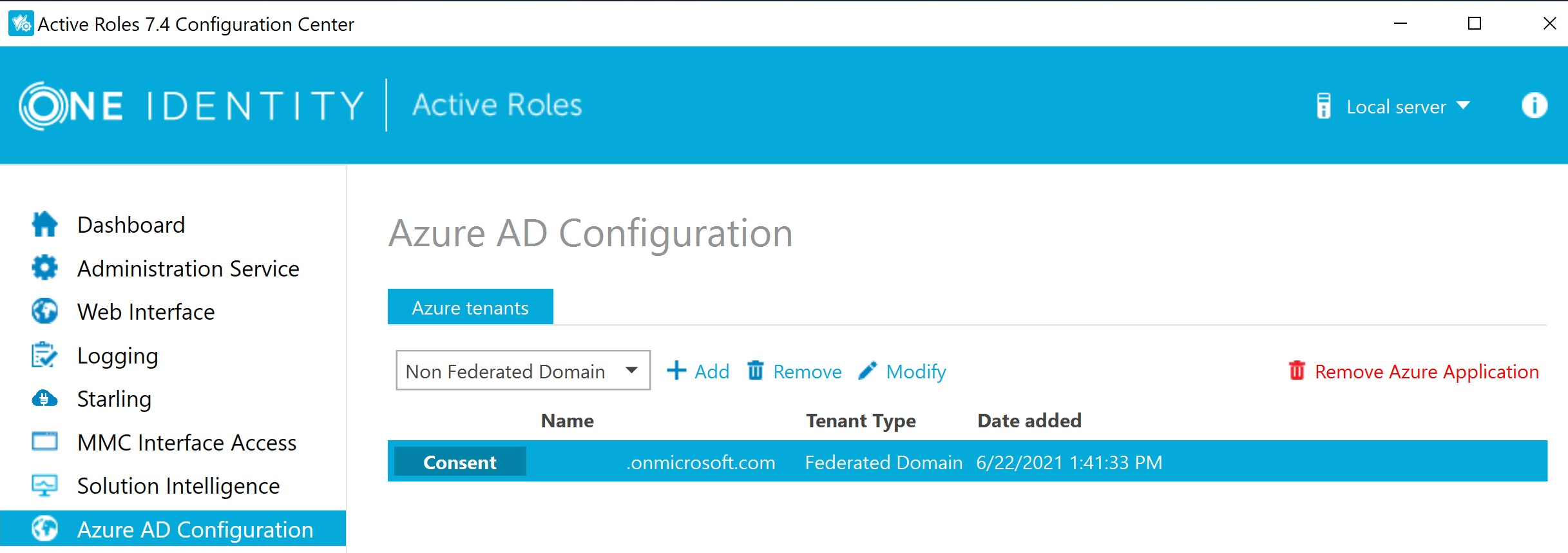This screenshot has height=553, width=1568.
Task: Click the Tenant Type column header
Action: [861, 421]
